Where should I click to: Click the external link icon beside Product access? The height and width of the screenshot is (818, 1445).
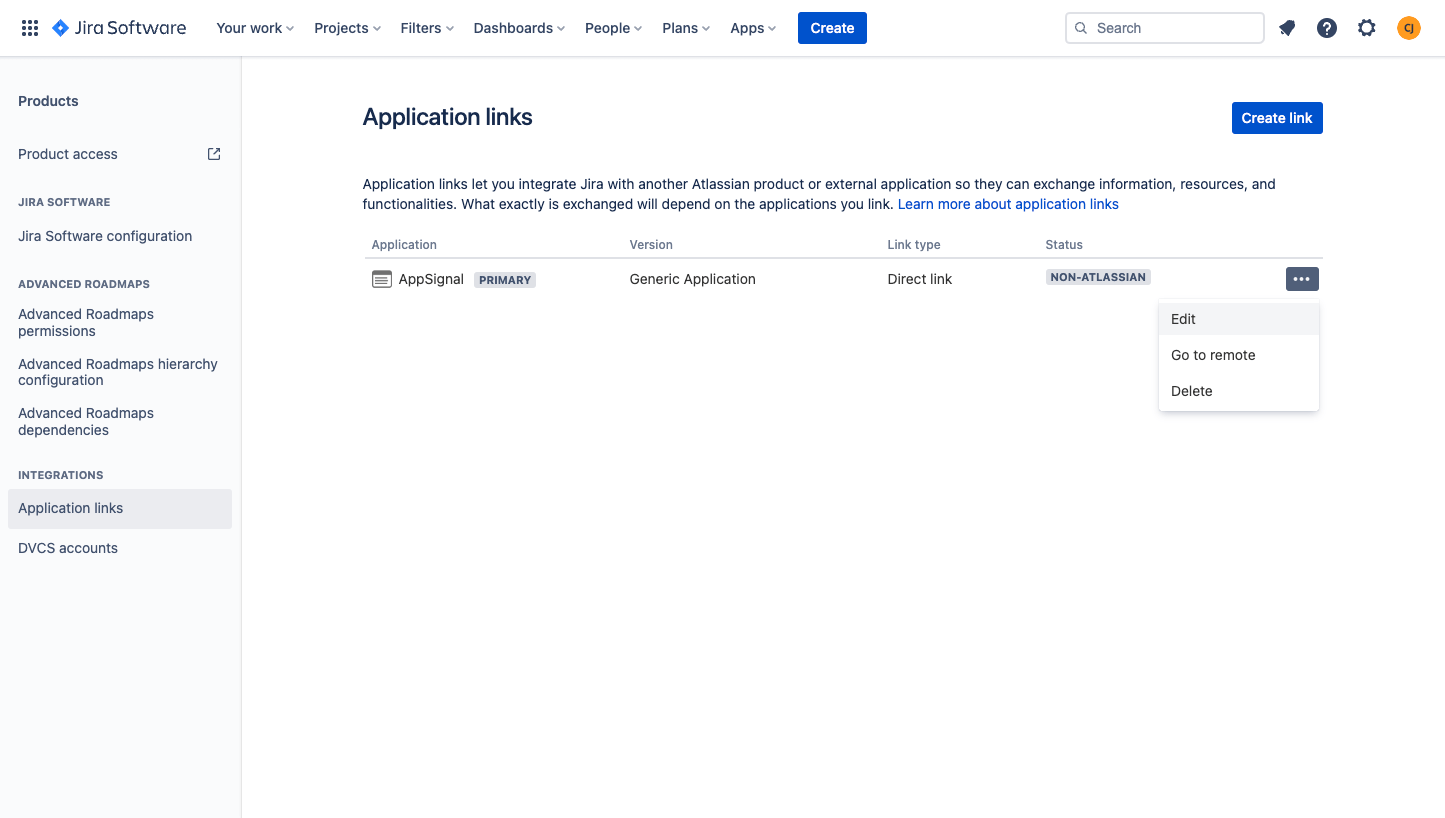coord(214,154)
